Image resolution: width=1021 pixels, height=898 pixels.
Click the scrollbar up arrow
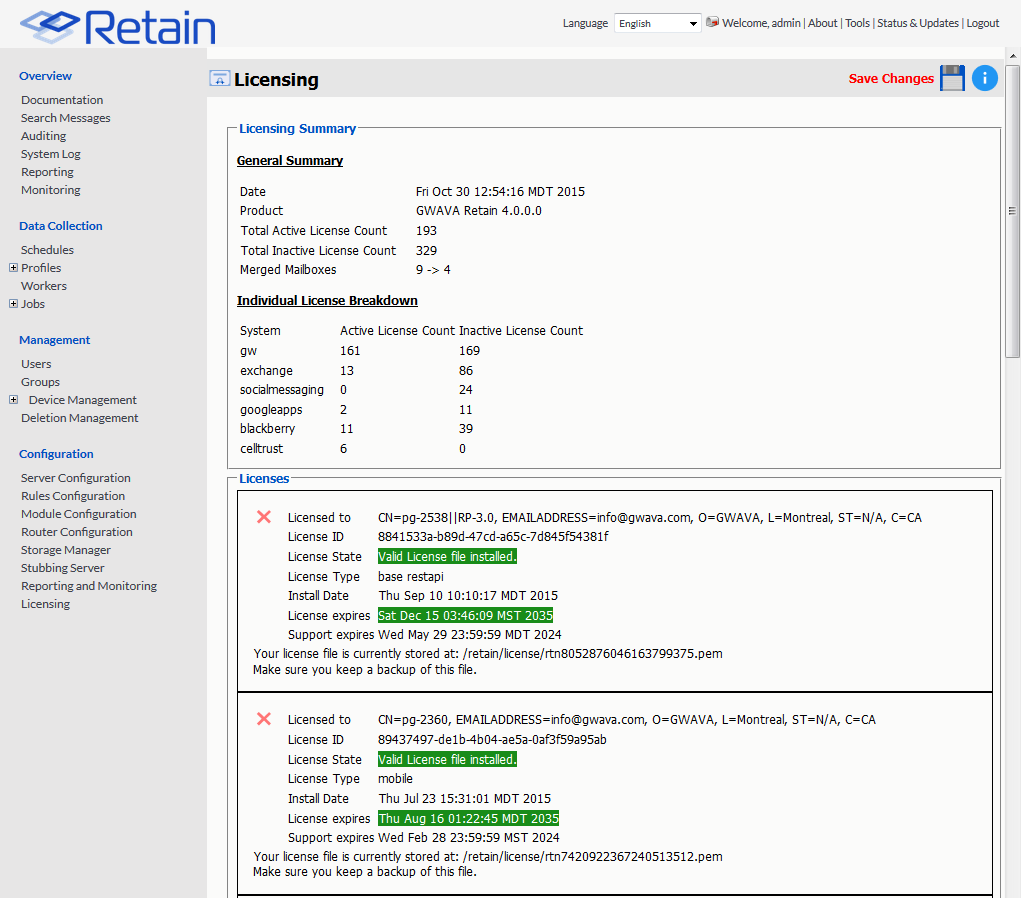point(1013,56)
